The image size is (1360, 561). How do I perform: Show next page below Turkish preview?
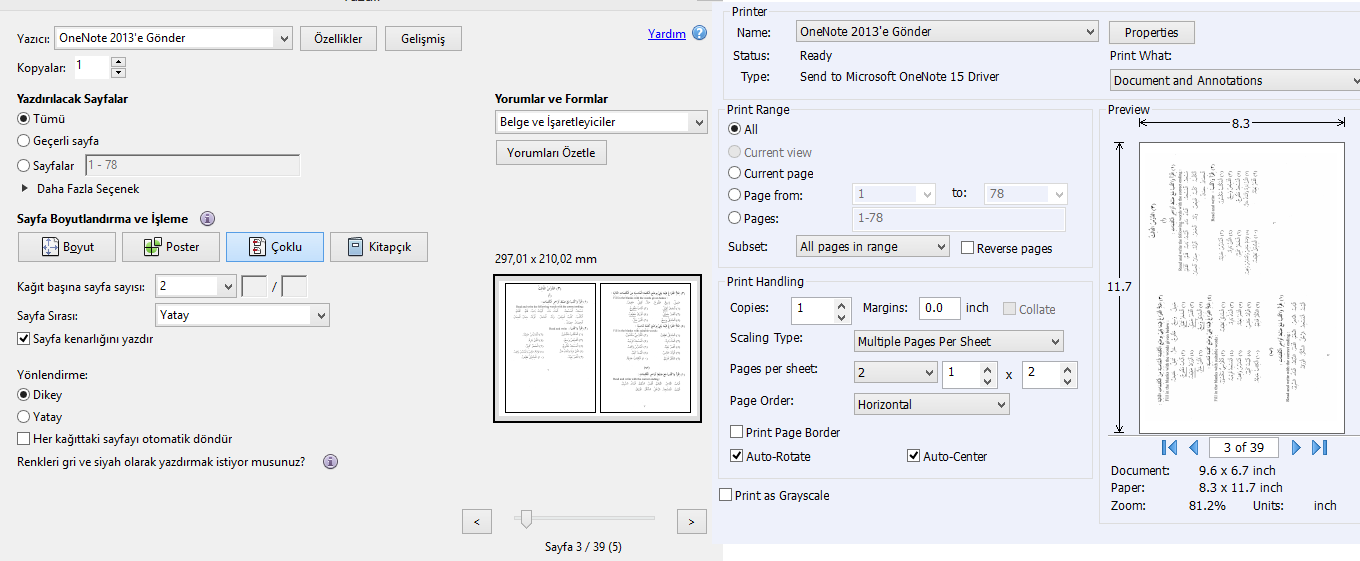point(692,521)
